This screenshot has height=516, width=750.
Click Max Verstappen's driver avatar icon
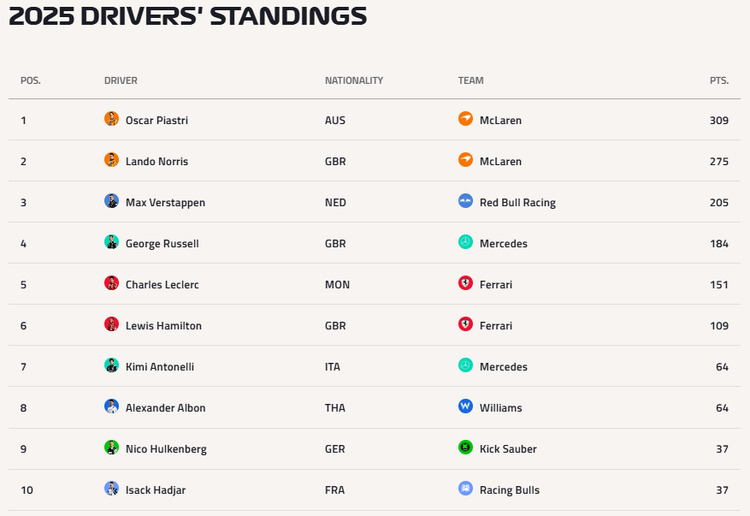pyautogui.click(x=111, y=200)
